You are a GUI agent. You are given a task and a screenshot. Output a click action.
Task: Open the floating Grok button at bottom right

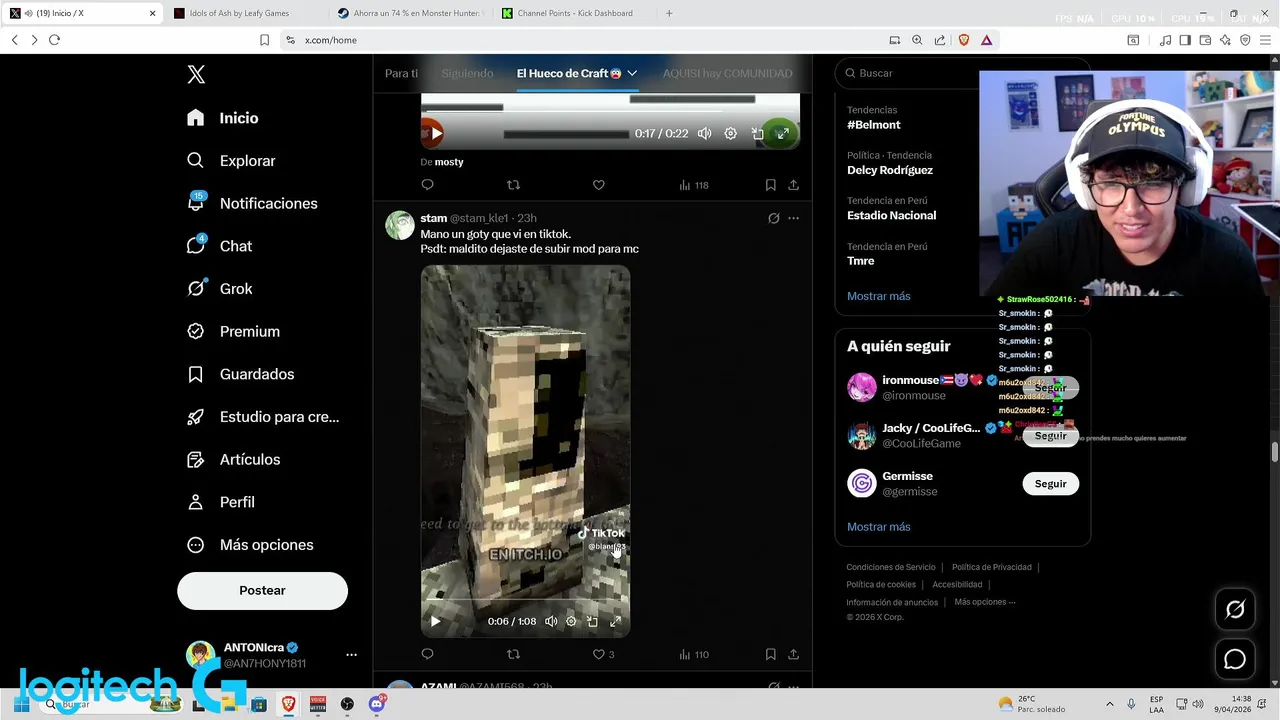click(x=1235, y=609)
